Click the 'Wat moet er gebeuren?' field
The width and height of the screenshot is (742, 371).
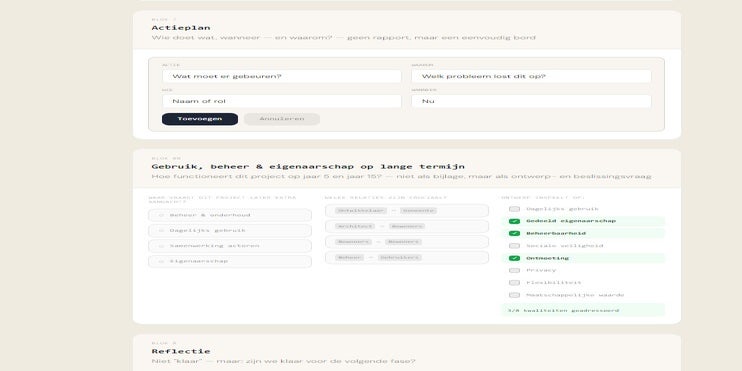pyautogui.click(x=282, y=76)
